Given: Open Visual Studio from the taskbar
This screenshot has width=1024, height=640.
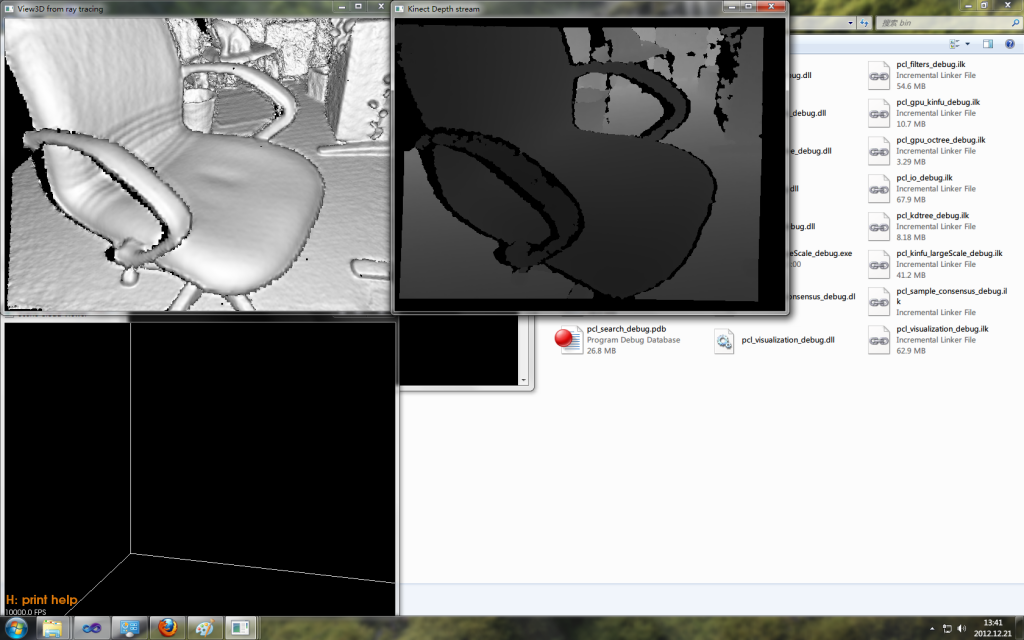Looking at the screenshot, I should [91, 628].
